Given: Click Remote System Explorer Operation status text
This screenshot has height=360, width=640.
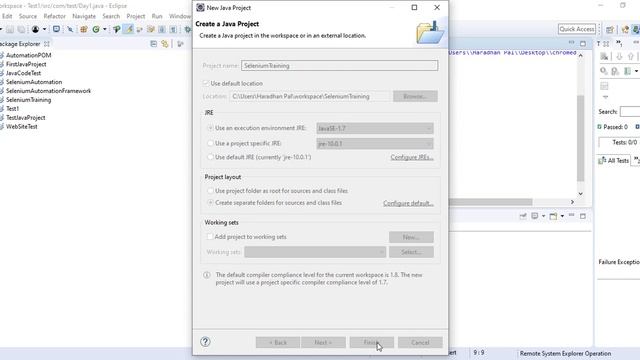Looking at the screenshot, I should click(565, 353).
